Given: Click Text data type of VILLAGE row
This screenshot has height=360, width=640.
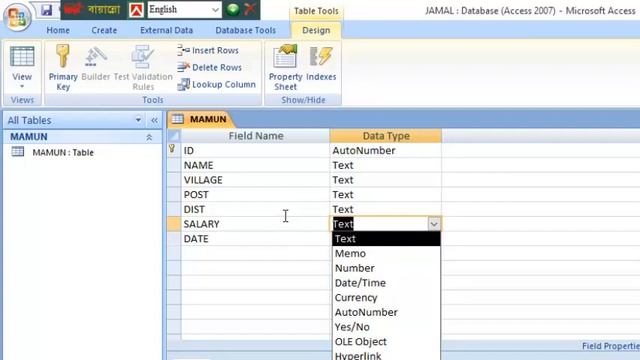Looking at the screenshot, I should (385, 180).
